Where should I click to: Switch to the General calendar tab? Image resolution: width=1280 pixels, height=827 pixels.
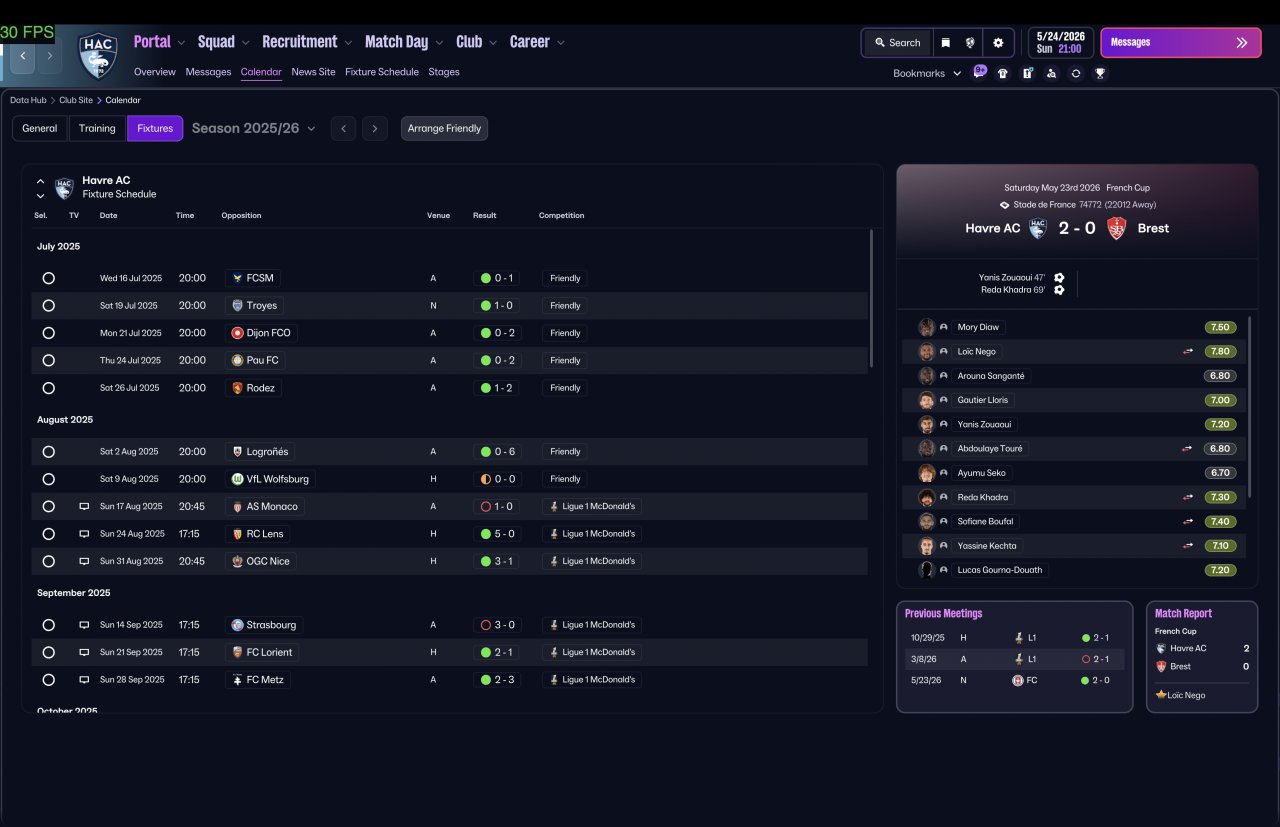click(x=40, y=128)
